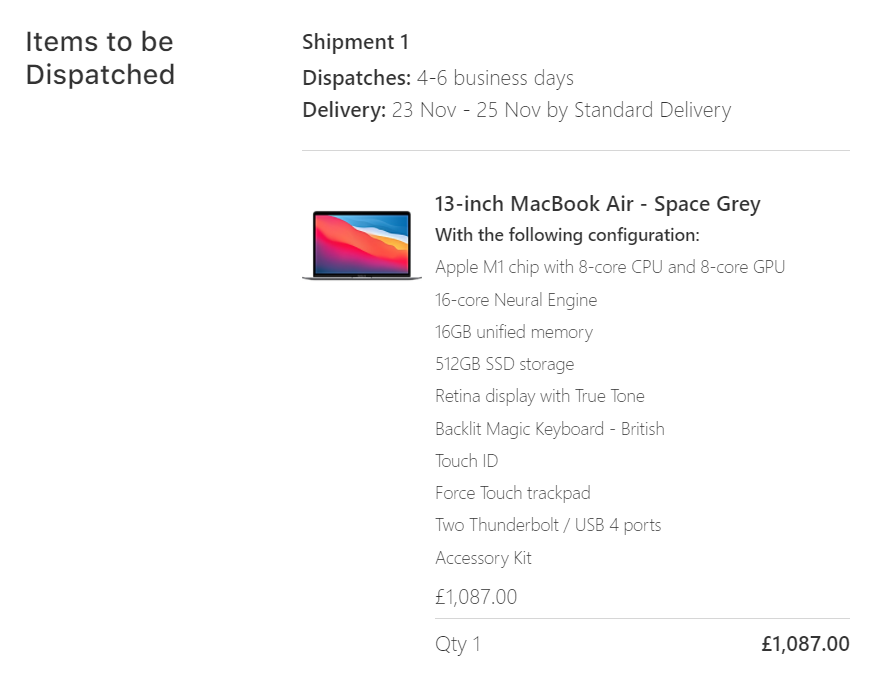Click the 16GB unified memory line
This screenshot has width=874, height=695.
click(514, 332)
